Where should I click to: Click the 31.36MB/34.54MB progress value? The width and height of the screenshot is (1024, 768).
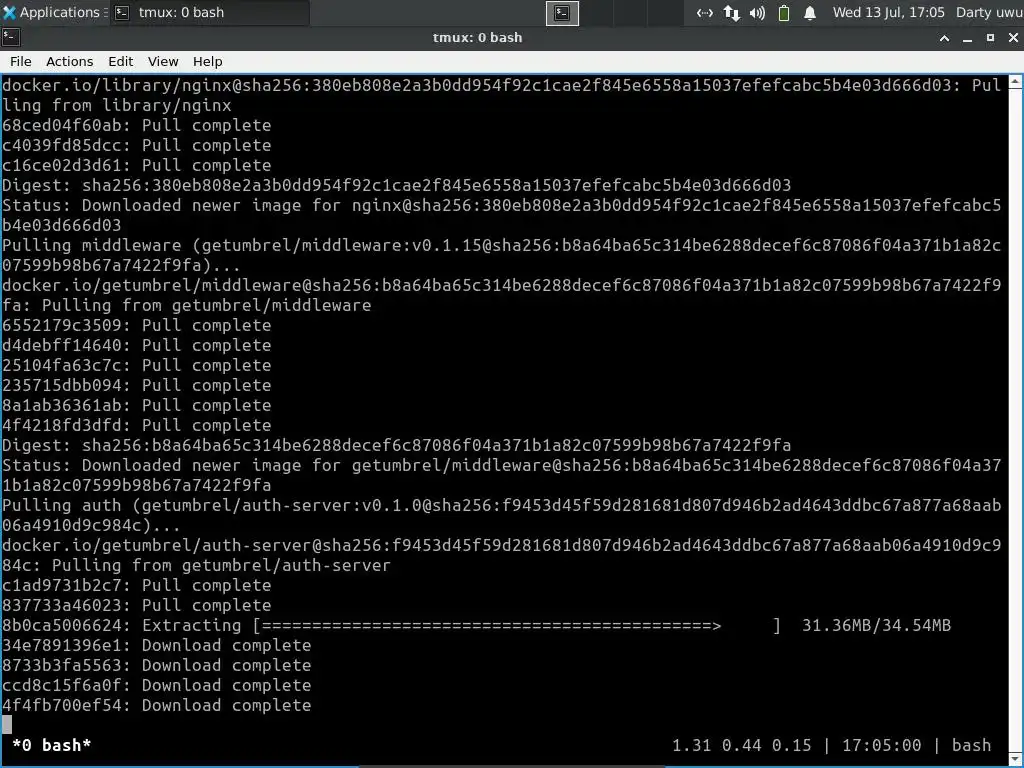click(876, 626)
